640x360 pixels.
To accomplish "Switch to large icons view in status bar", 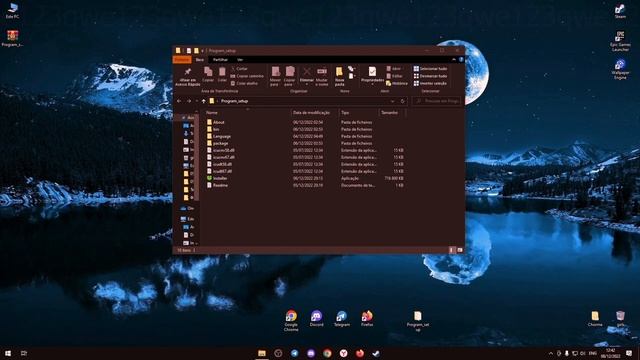I will 460,250.
